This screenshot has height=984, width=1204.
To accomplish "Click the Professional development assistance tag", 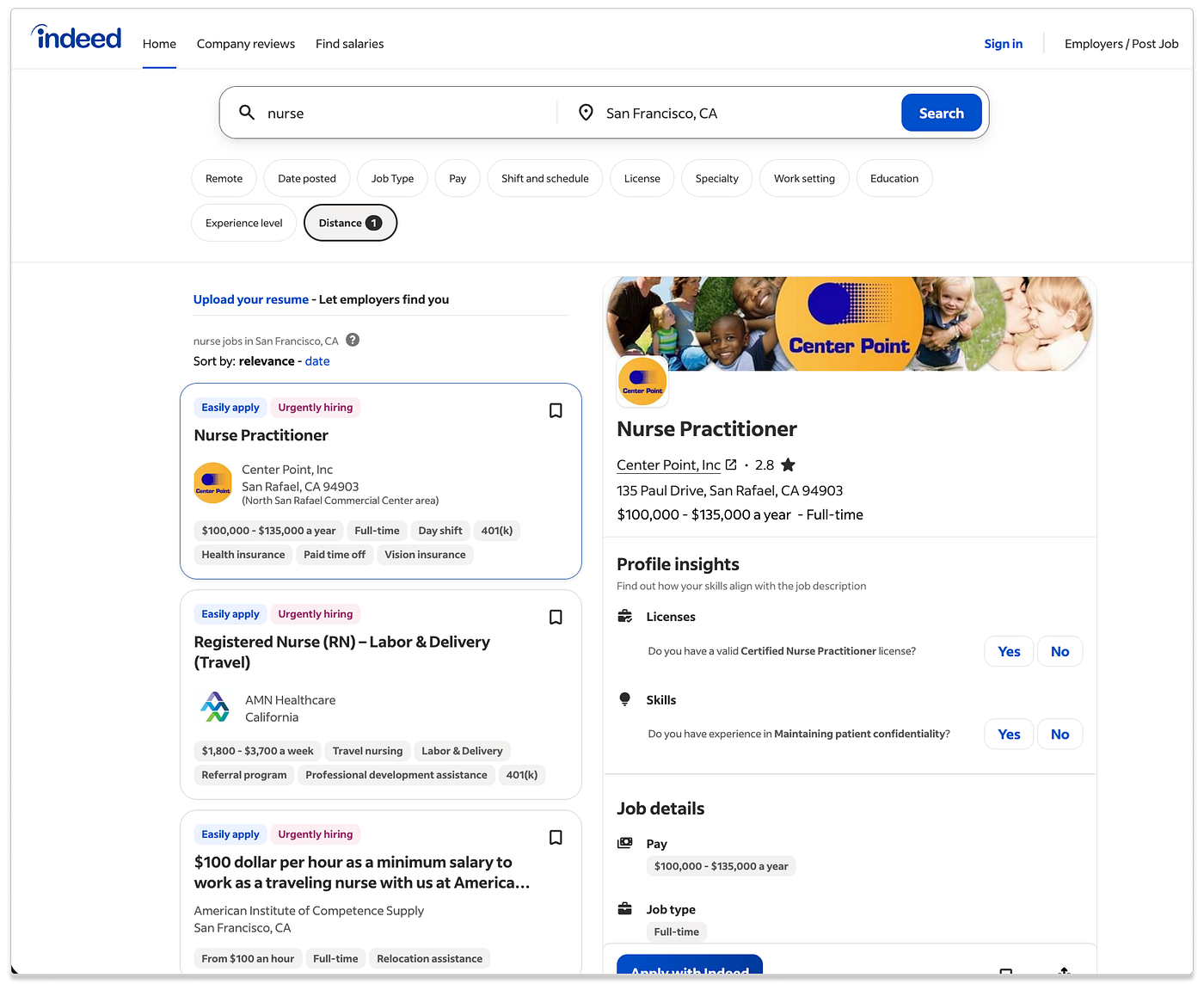I will pos(396,775).
